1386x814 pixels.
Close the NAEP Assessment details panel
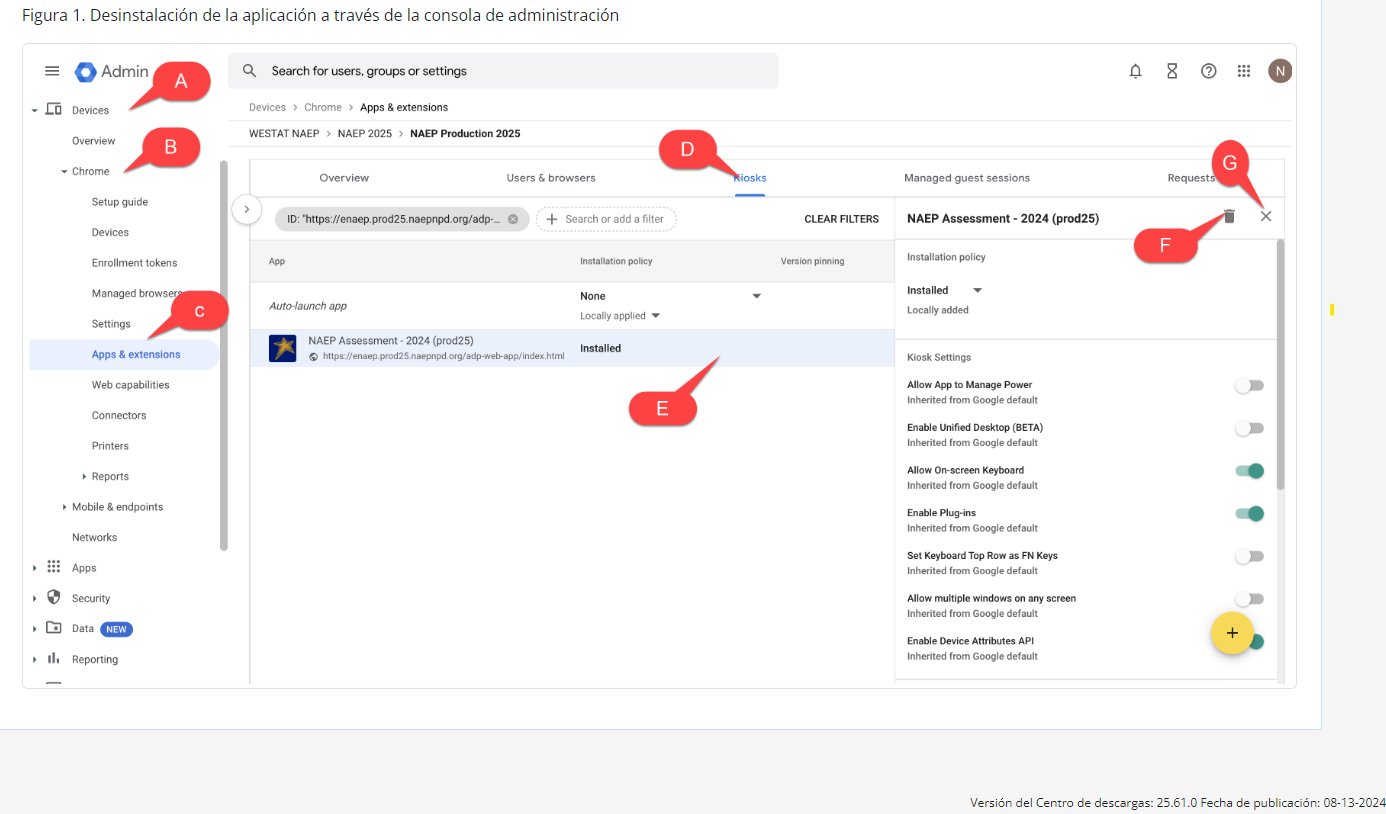[x=1266, y=216]
